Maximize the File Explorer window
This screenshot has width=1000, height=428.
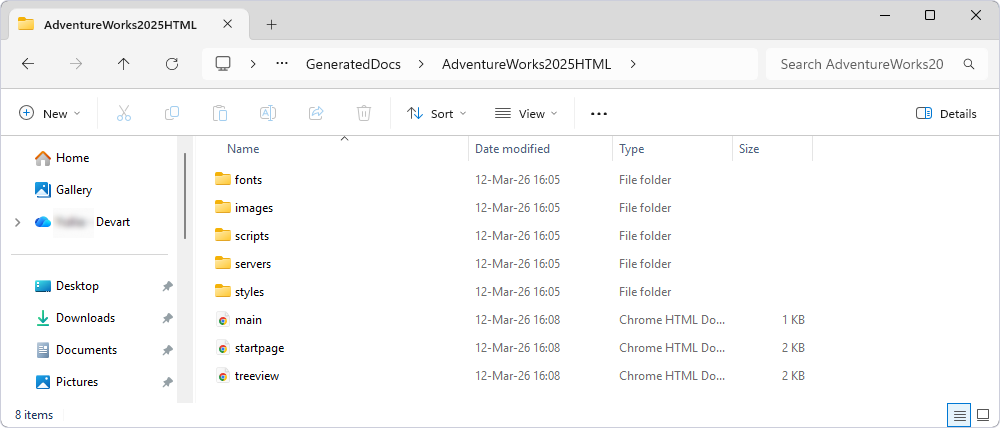coord(930,15)
